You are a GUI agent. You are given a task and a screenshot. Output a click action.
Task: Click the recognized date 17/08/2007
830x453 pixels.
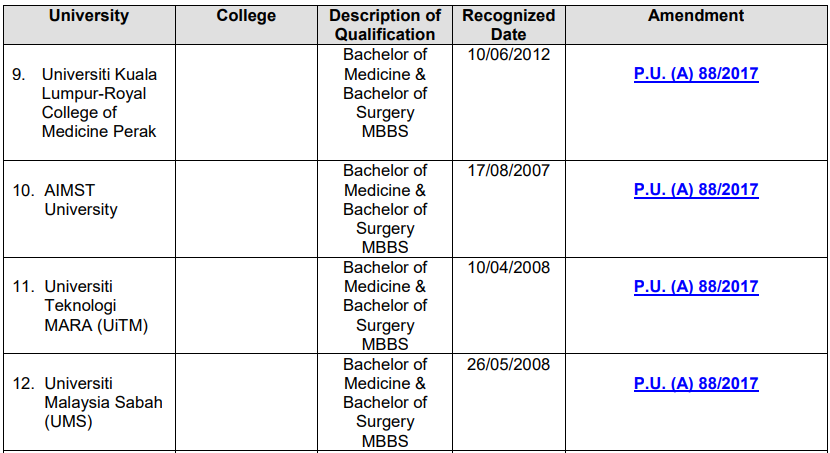pyautogui.click(x=508, y=171)
